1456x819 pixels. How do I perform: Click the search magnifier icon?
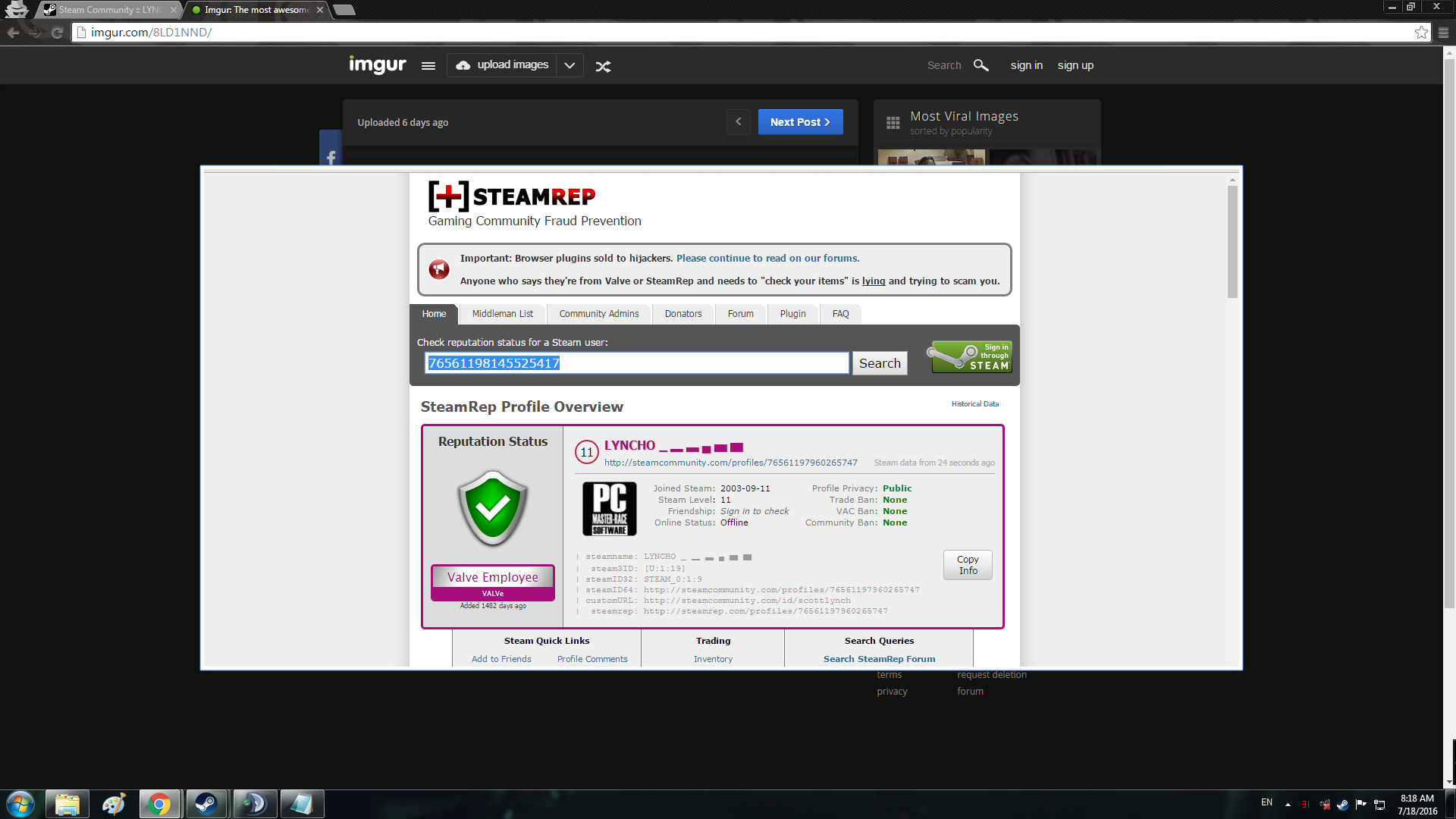pos(981,65)
